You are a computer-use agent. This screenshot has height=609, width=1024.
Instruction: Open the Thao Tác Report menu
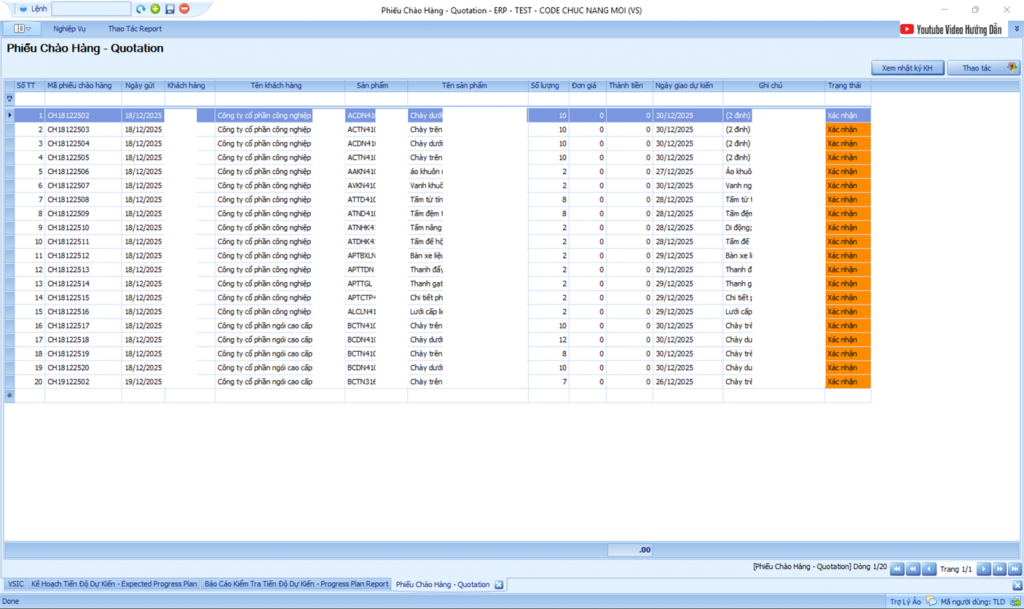click(x=135, y=29)
